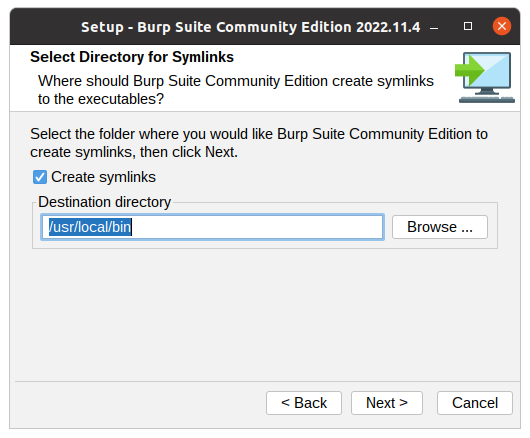Click the Select Directory for Symlinks heading
The width and height of the screenshot is (530, 438).
pos(132,57)
